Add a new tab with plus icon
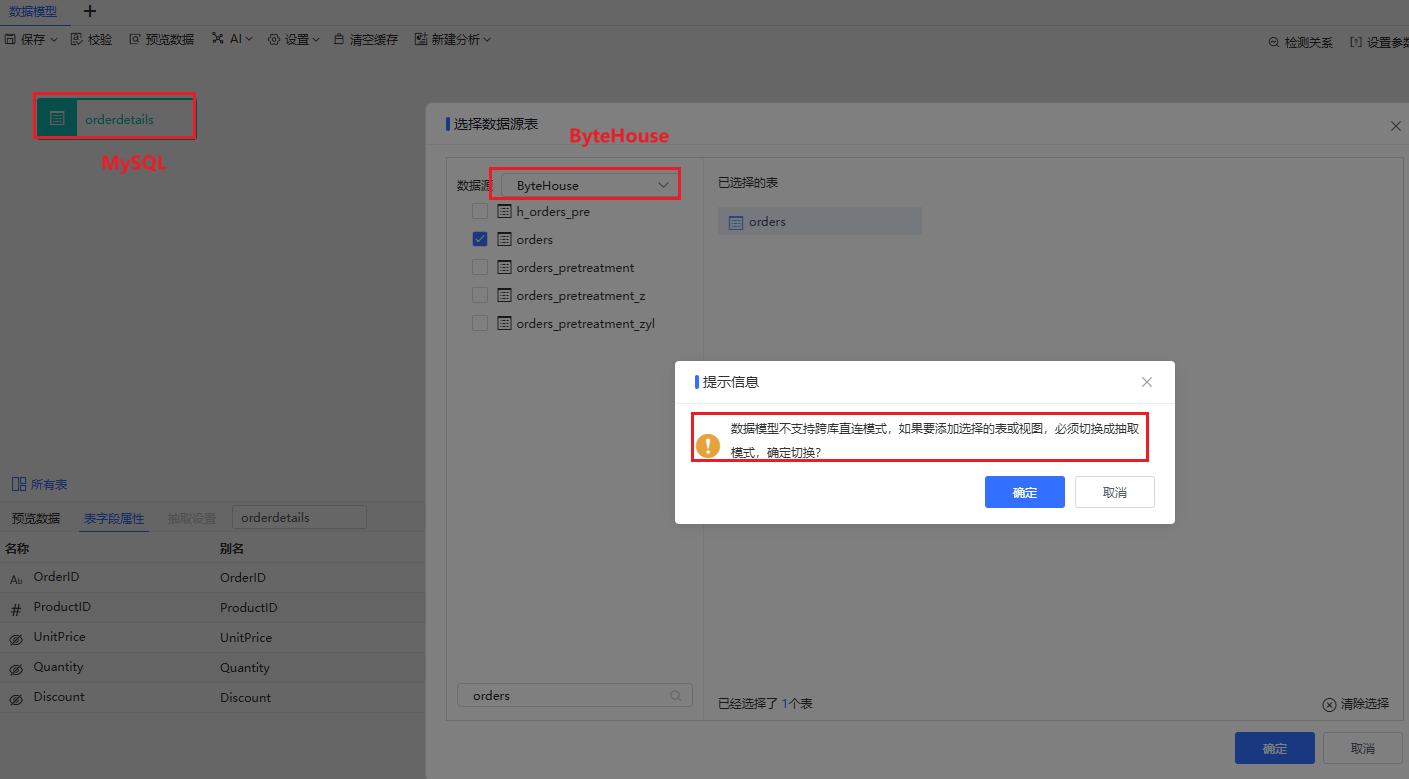Viewport: 1409px width, 779px height. [x=90, y=12]
